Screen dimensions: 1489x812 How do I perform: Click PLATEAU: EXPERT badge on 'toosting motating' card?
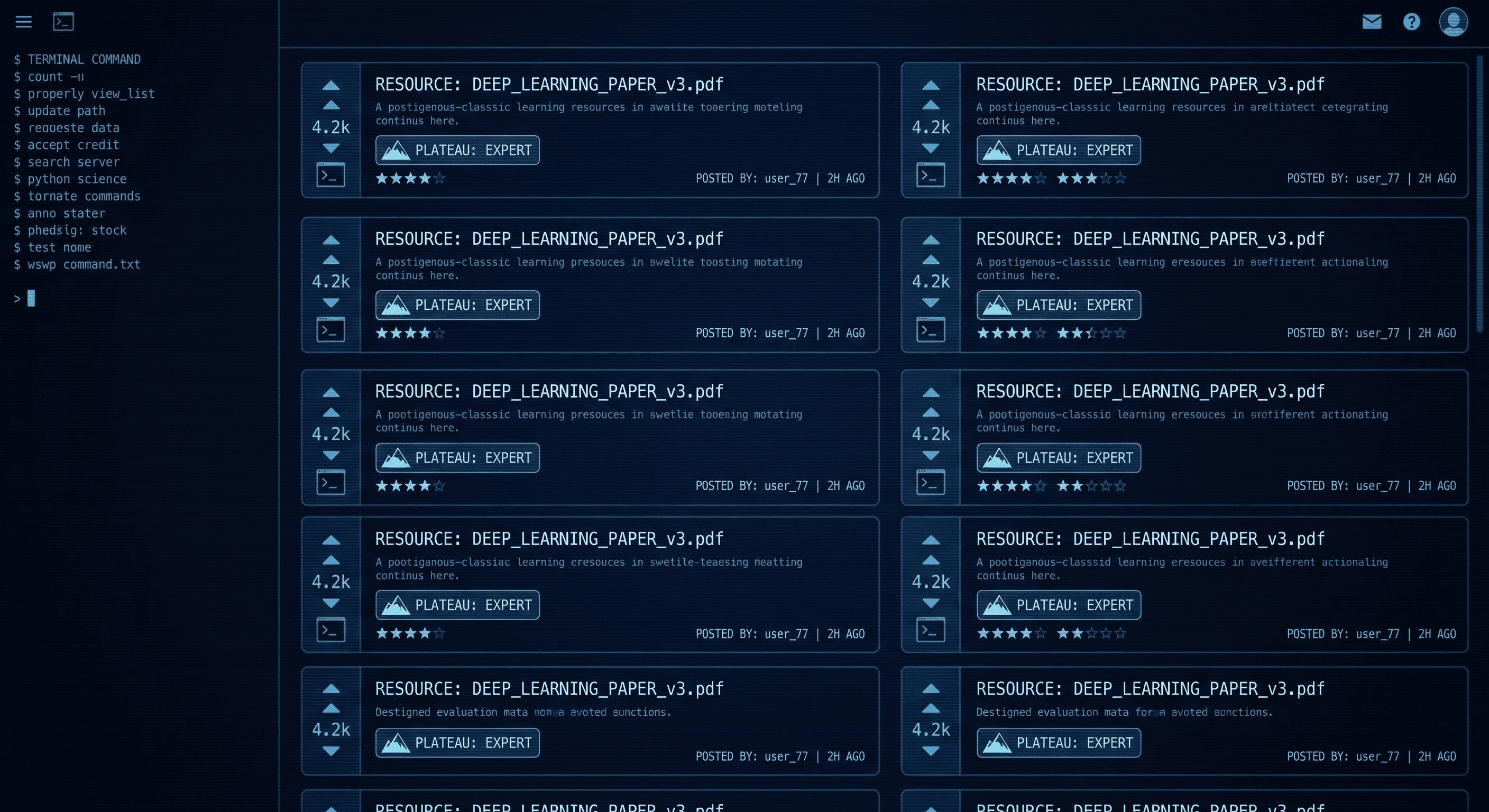(x=457, y=305)
